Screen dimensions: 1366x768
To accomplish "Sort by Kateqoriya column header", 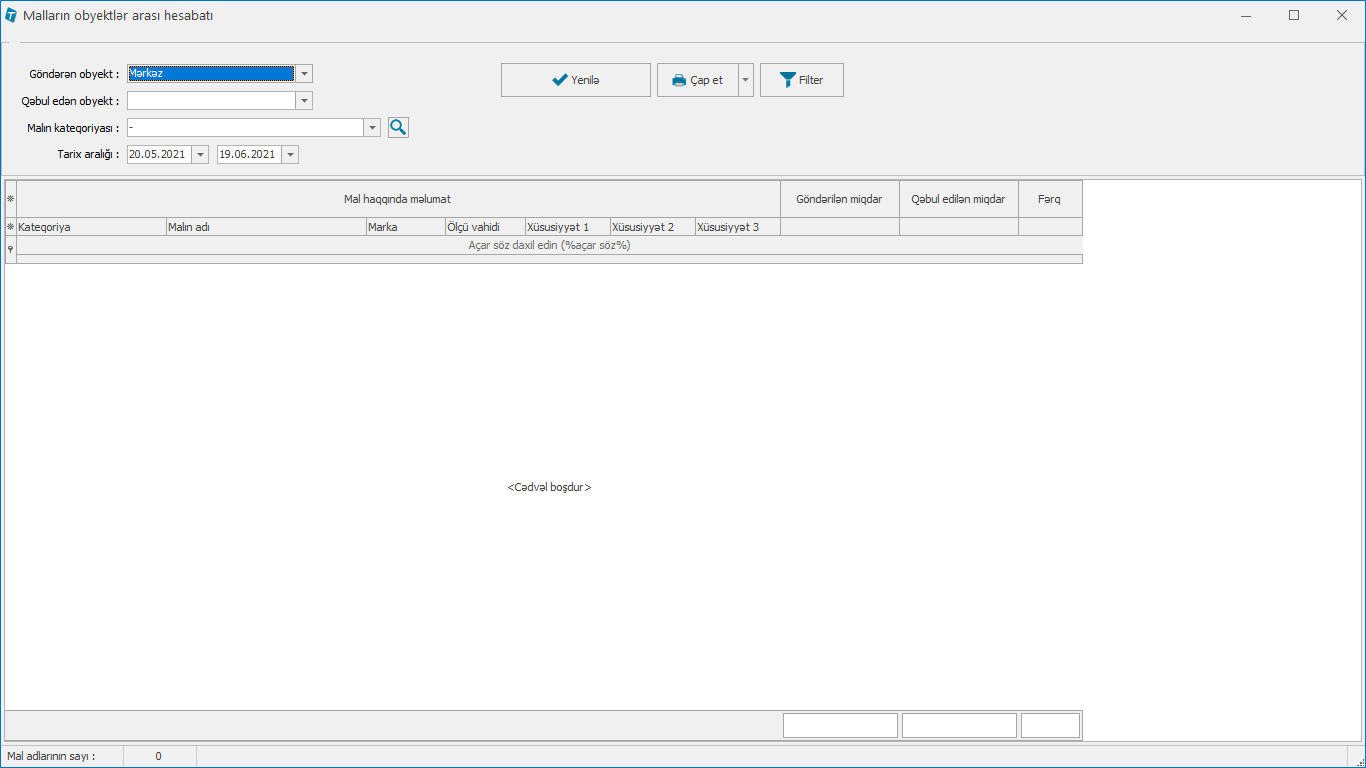I will pyautogui.click(x=90, y=227).
